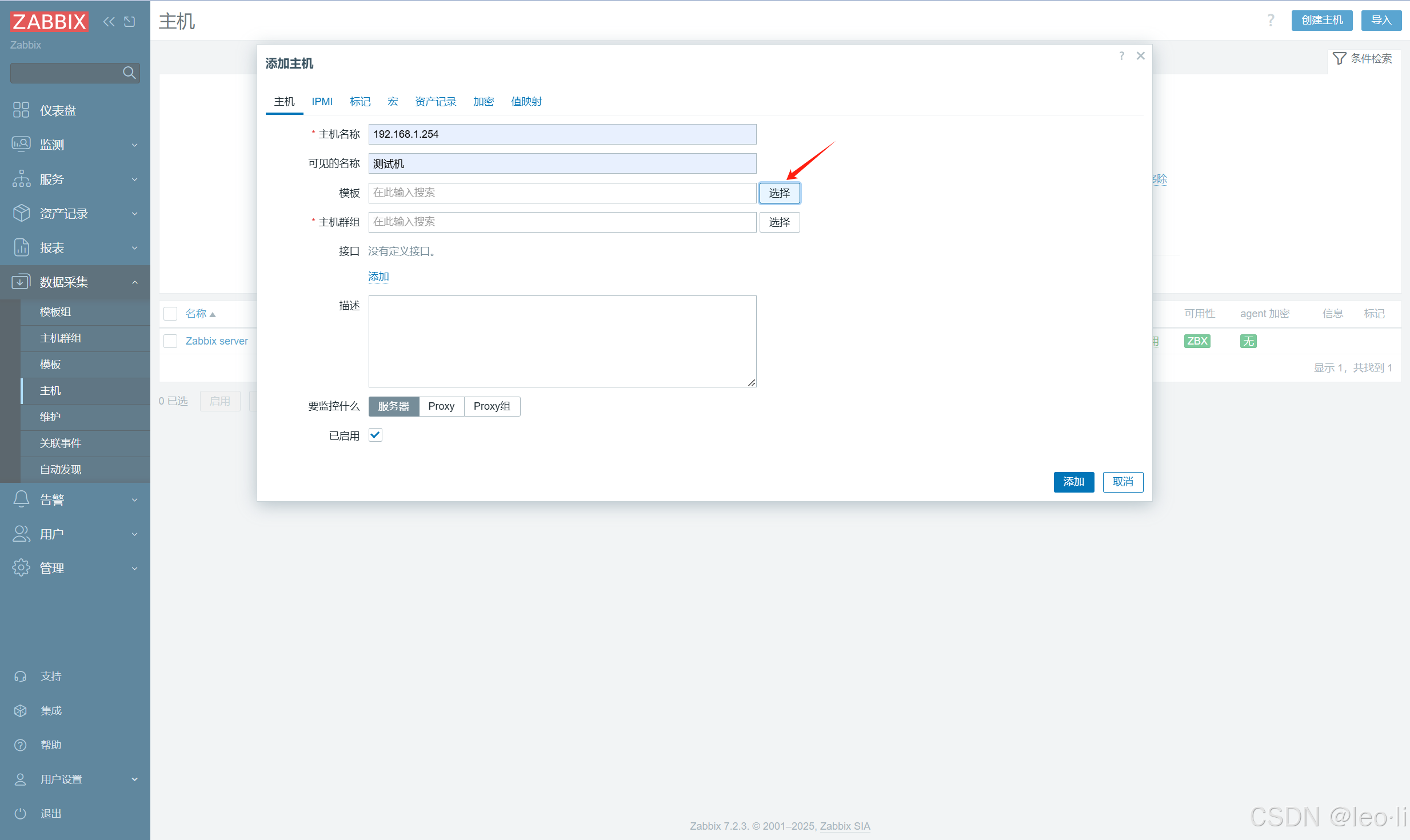
Task: Expand the 监测 menu chevron
Action: click(135, 145)
